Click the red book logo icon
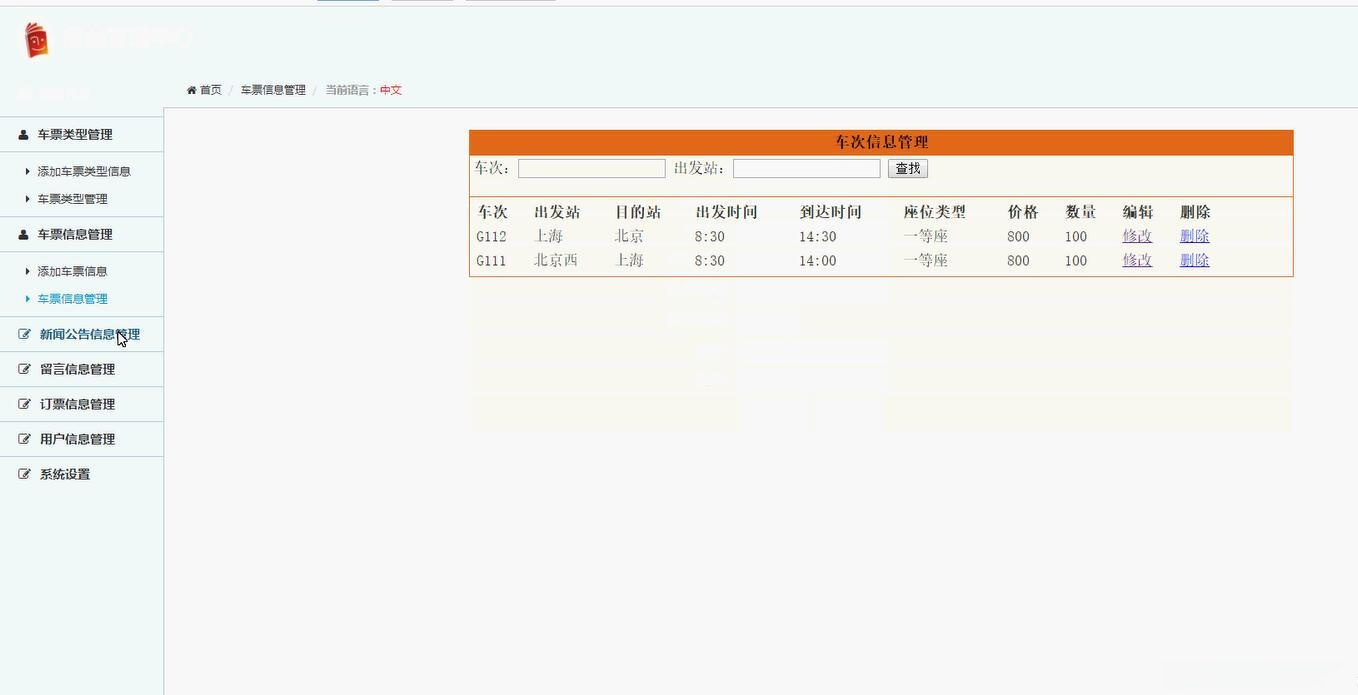1358x695 pixels. (36, 40)
